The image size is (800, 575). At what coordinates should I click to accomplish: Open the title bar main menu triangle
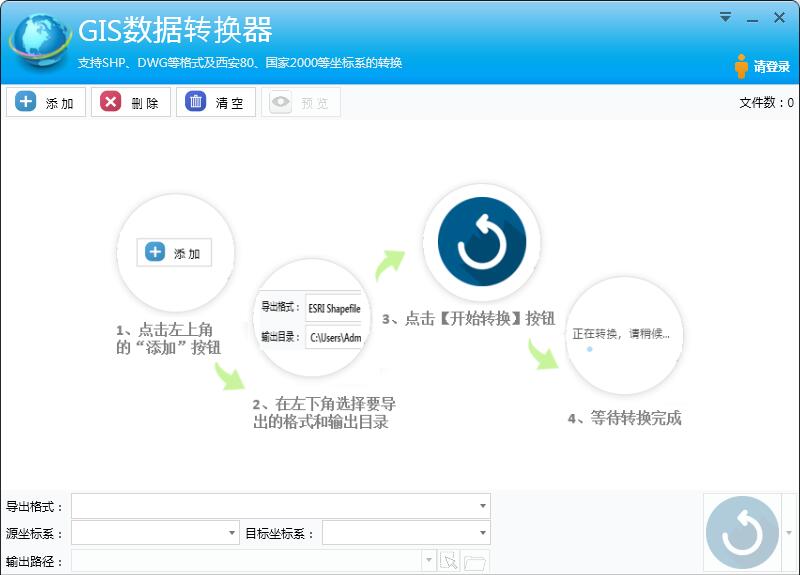pyautogui.click(x=725, y=17)
